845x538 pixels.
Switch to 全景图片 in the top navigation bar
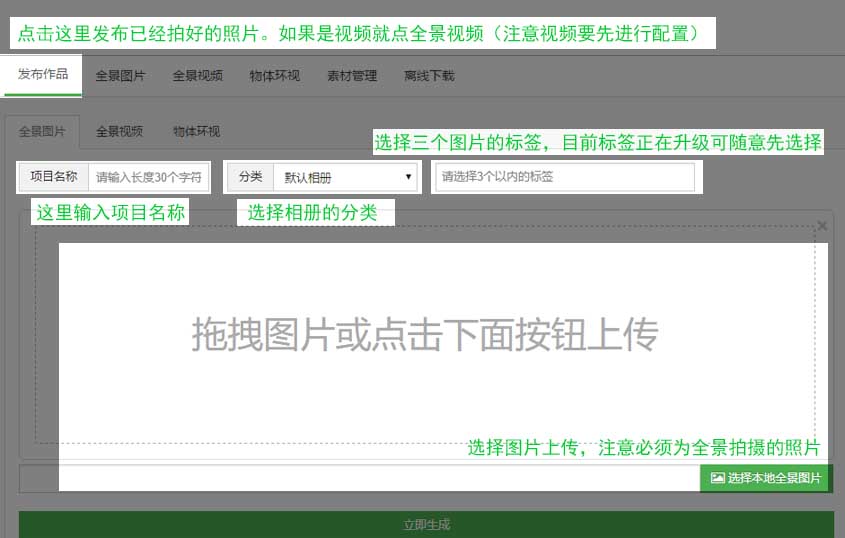(120, 76)
